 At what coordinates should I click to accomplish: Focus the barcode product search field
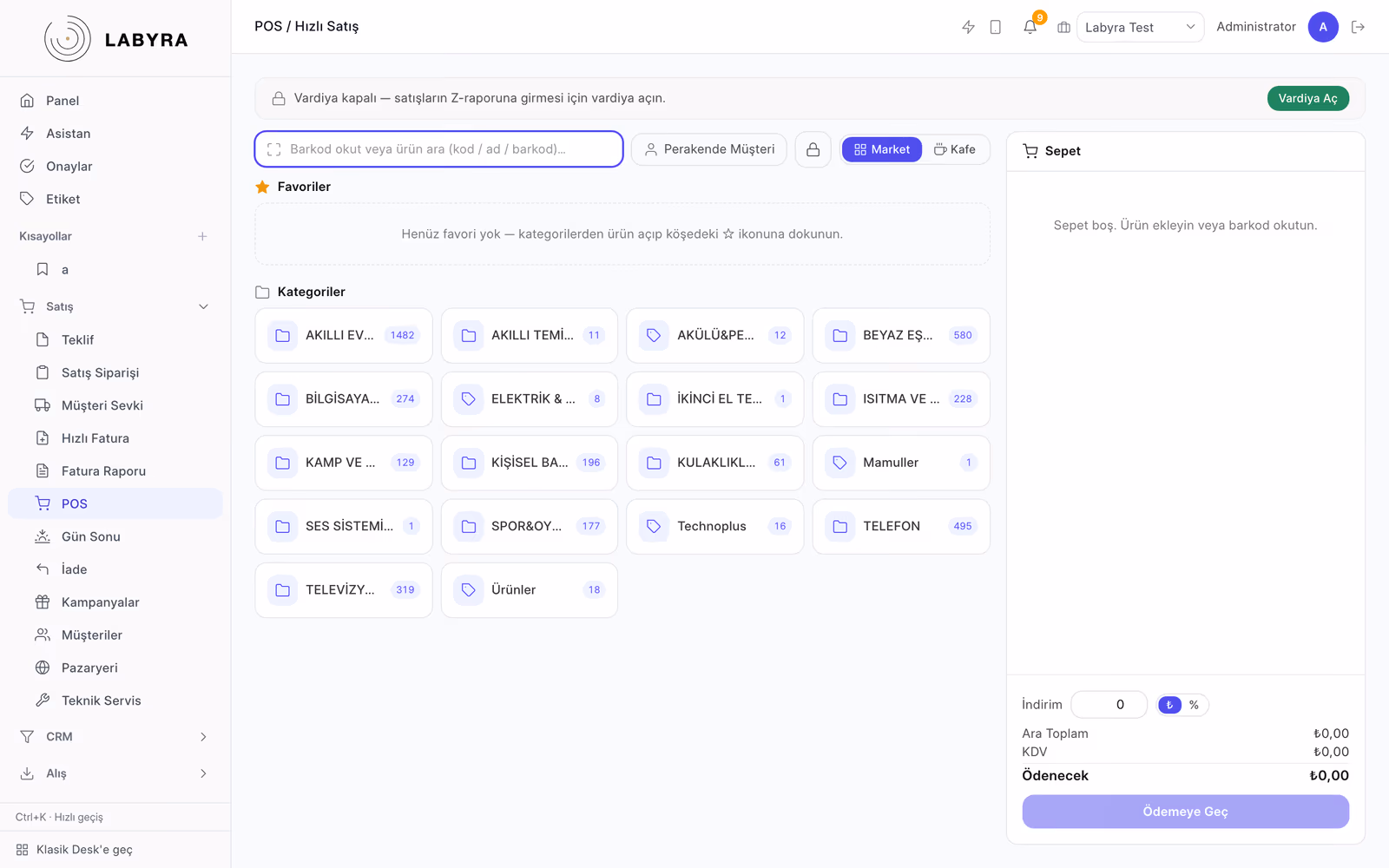439,149
